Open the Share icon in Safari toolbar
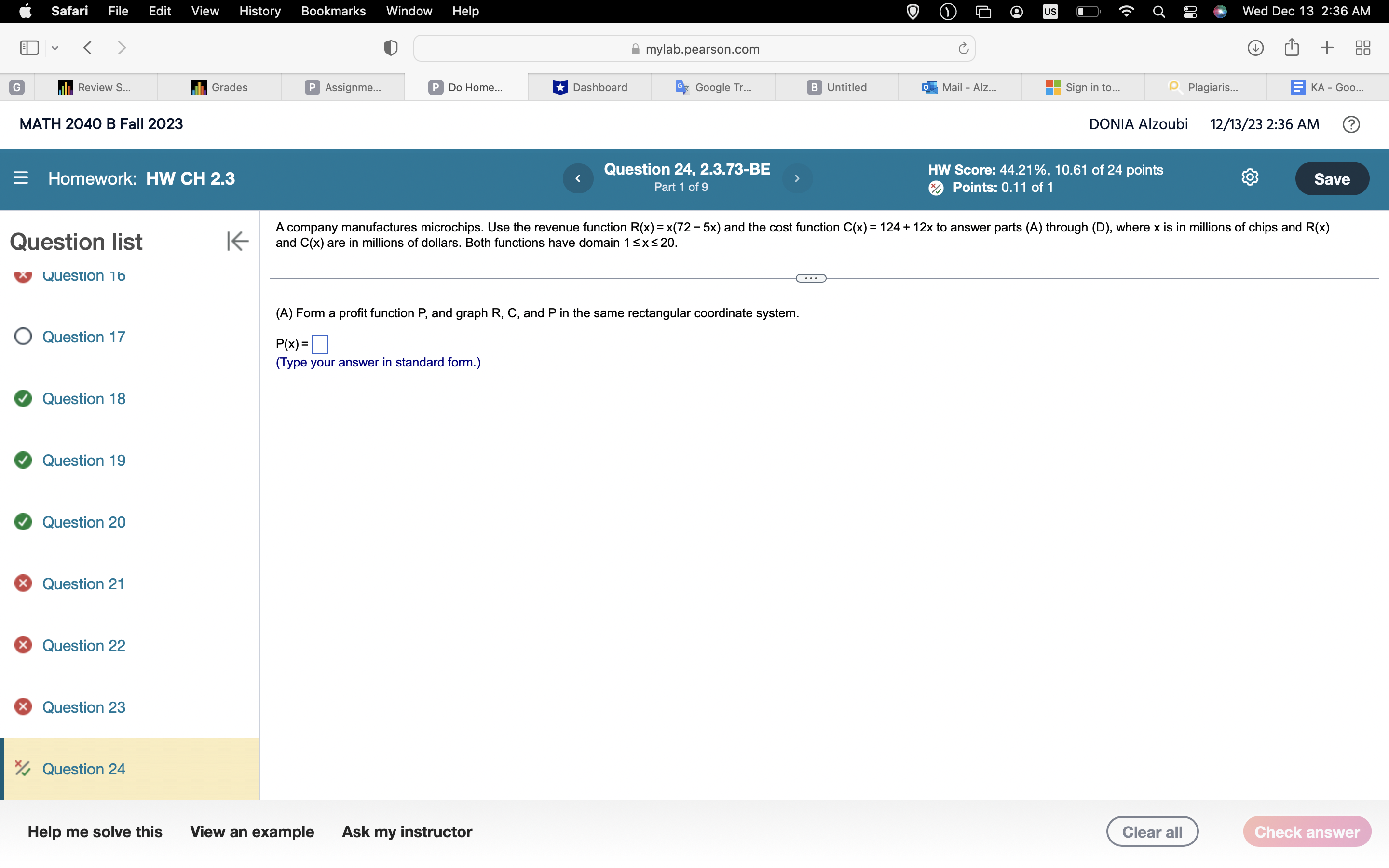This screenshot has height=868, width=1389. click(1291, 48)
